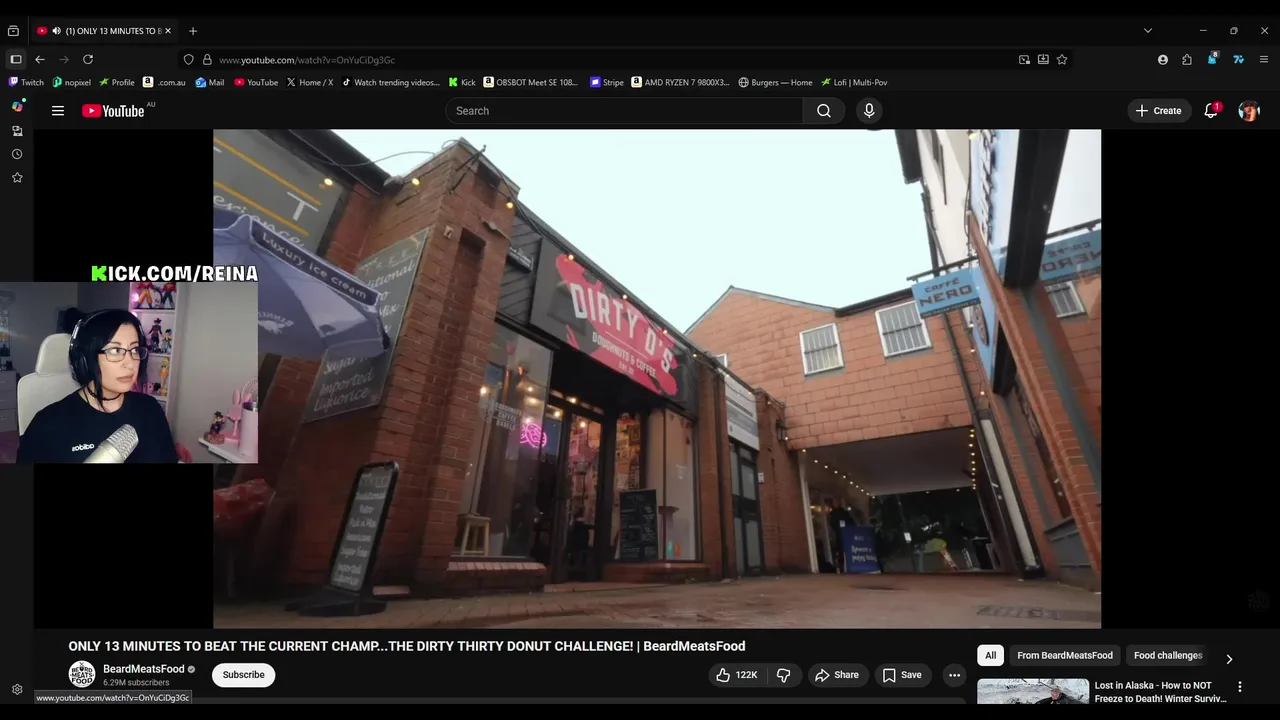The image size is (1280, 720).
Task: Select the From BeardMeatsFood chip
Action: click(x=1065, y=656)
